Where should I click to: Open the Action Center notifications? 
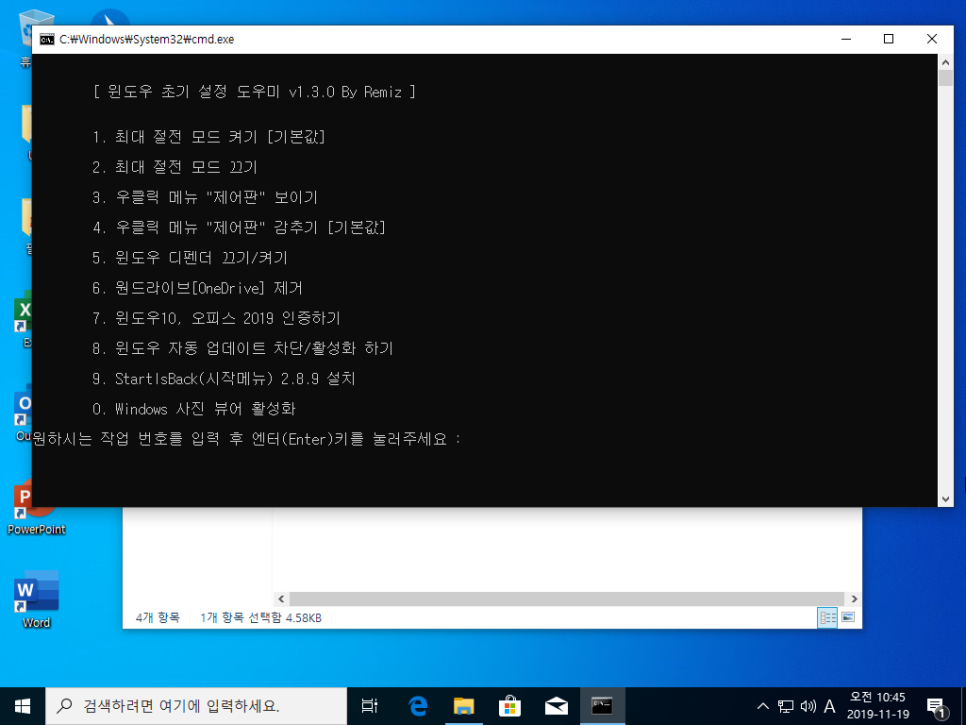pos(936,707)
